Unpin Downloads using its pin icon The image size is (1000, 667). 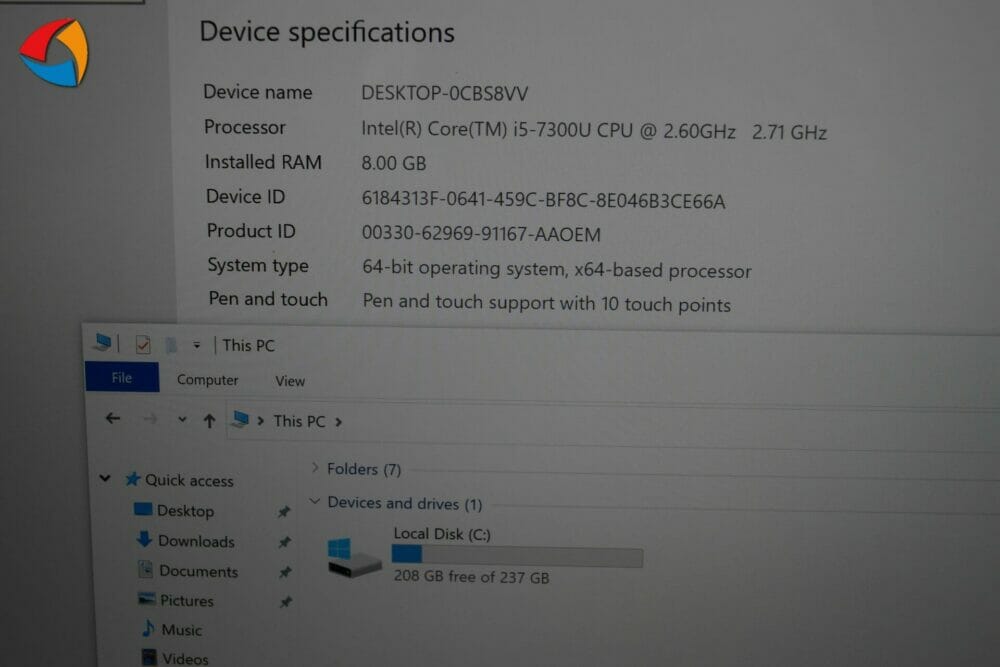(x=284, y=542)
